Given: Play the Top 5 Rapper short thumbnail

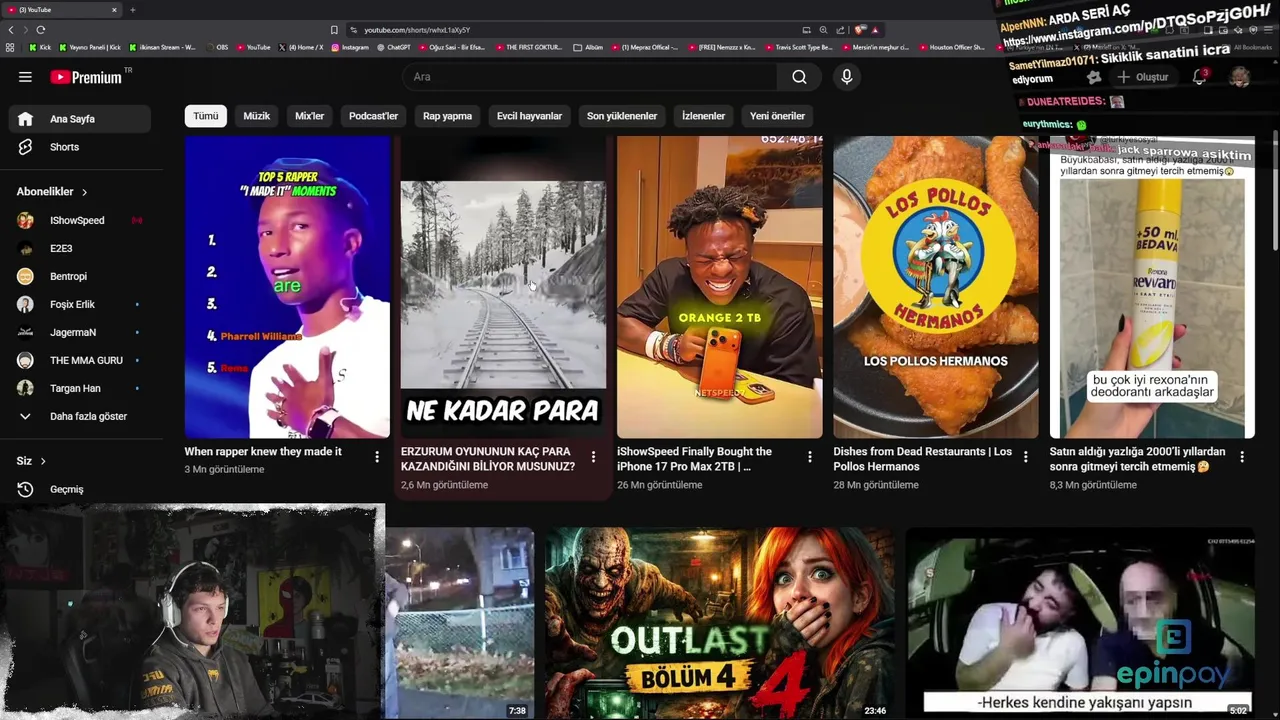Looking at the screenshot, I should 287,287.
